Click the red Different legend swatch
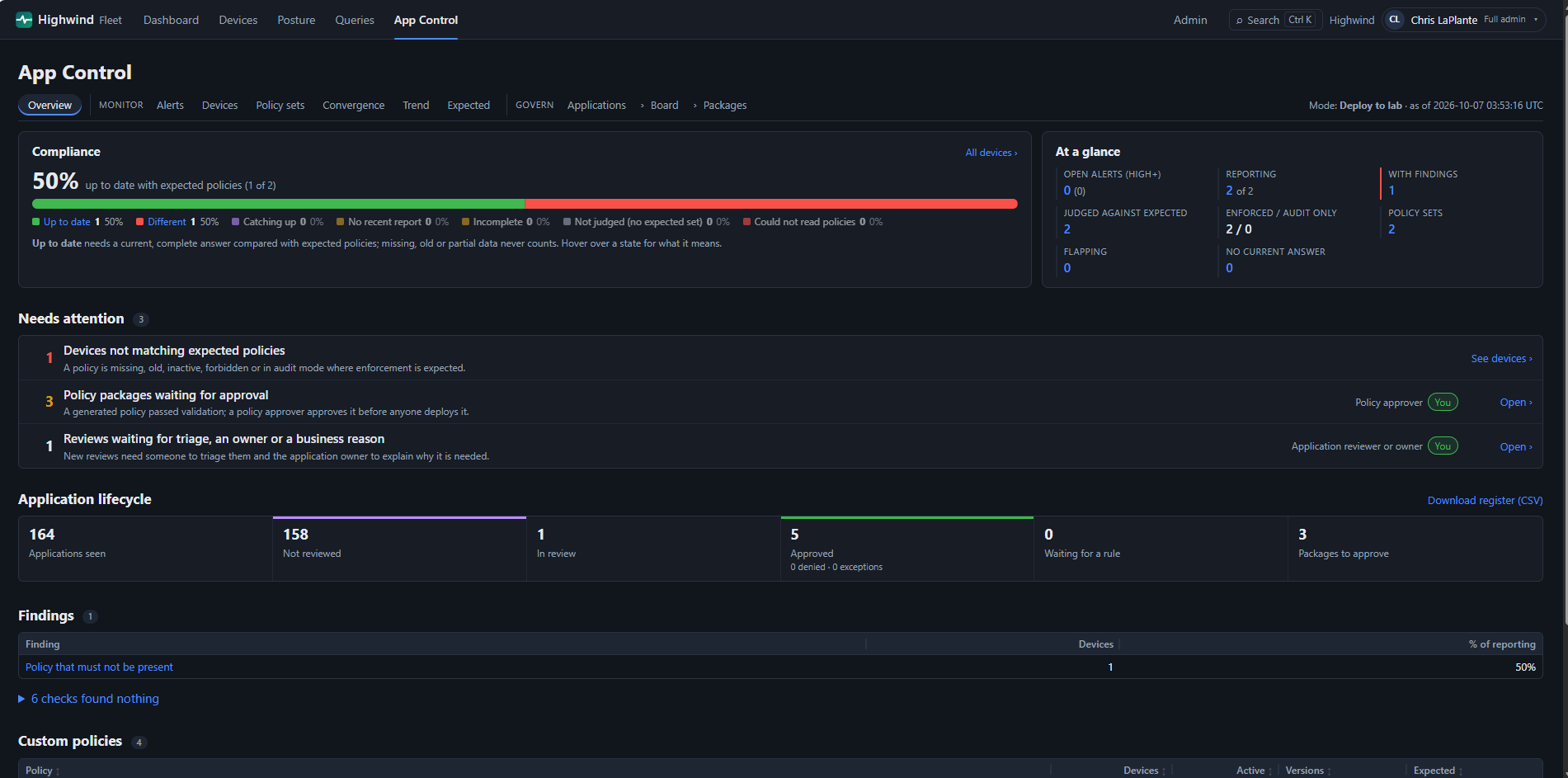The image size is (1568, 778). pyautogui.click(x=140, y=222)
